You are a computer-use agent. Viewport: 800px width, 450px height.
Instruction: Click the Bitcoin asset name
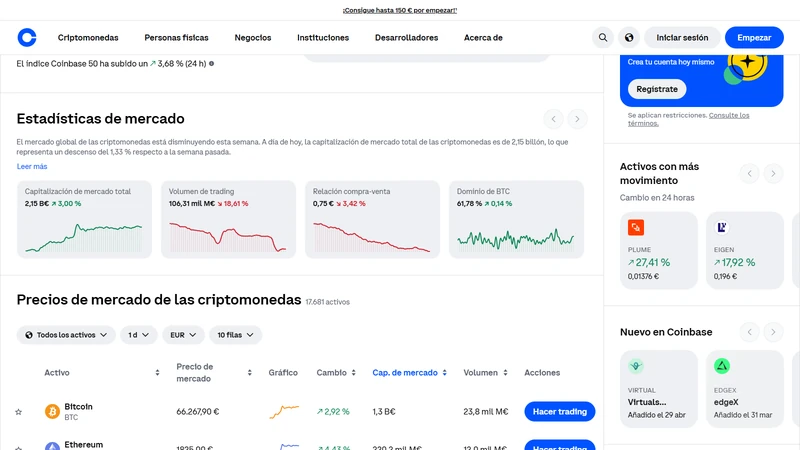79,407
